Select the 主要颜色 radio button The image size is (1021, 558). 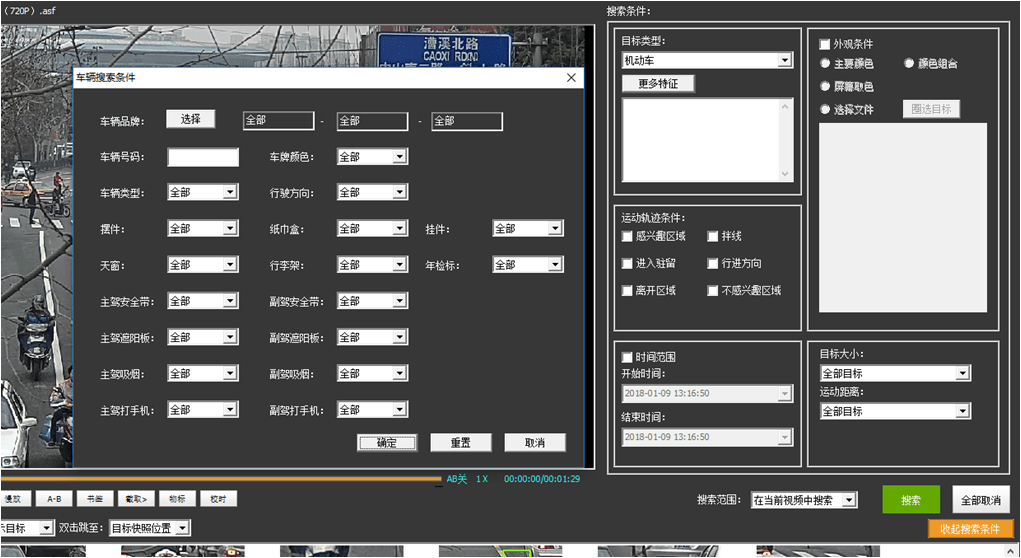(x=825, y=63)
